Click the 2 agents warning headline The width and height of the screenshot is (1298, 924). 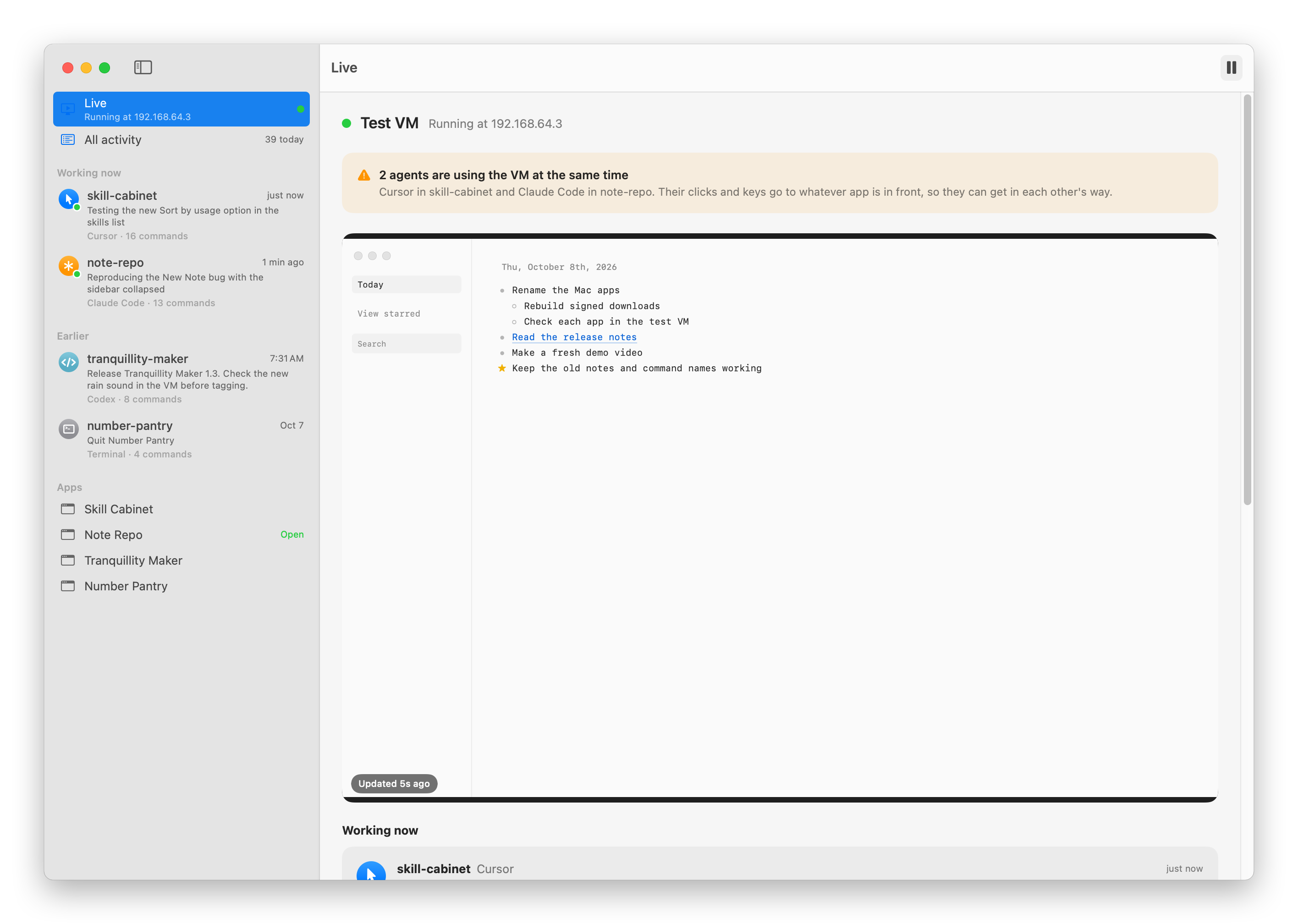[x=504, y=175]
